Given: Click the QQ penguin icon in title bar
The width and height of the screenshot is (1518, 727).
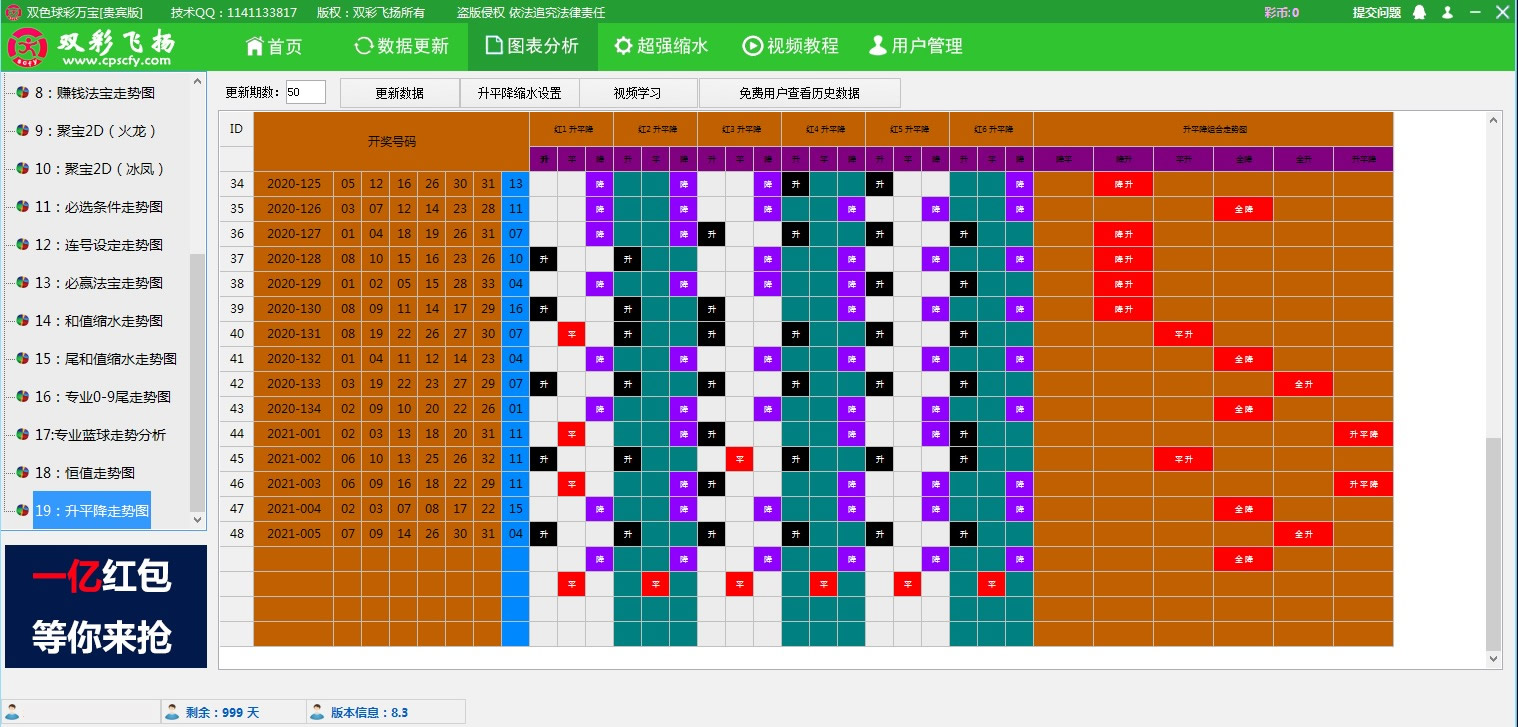Looking at the screenshot, I should pos(1419,13).
